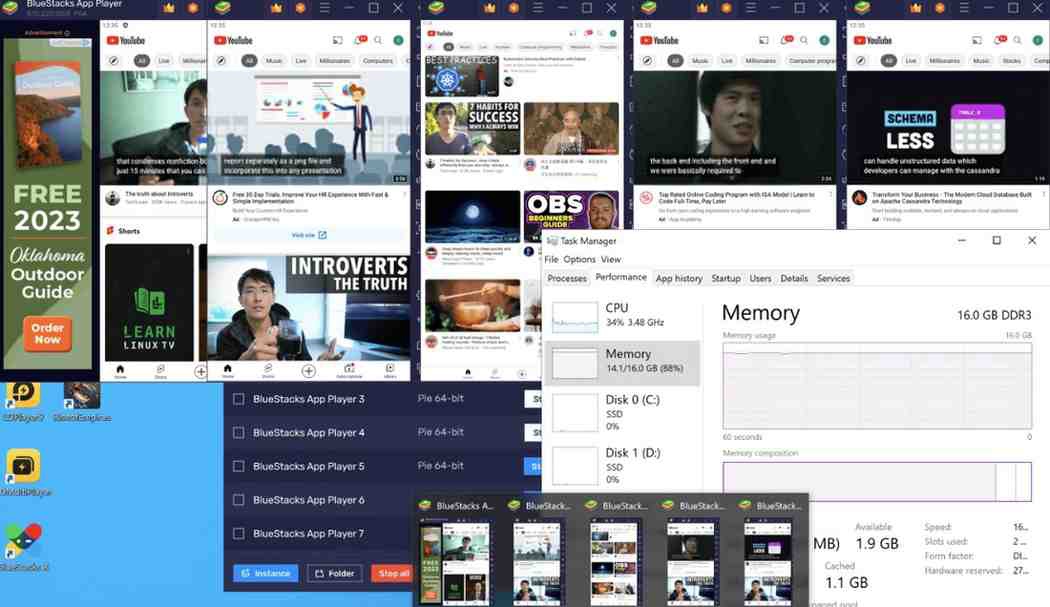Open three-dot menu on the coding program ad
1050x607 pixels.
830,195
